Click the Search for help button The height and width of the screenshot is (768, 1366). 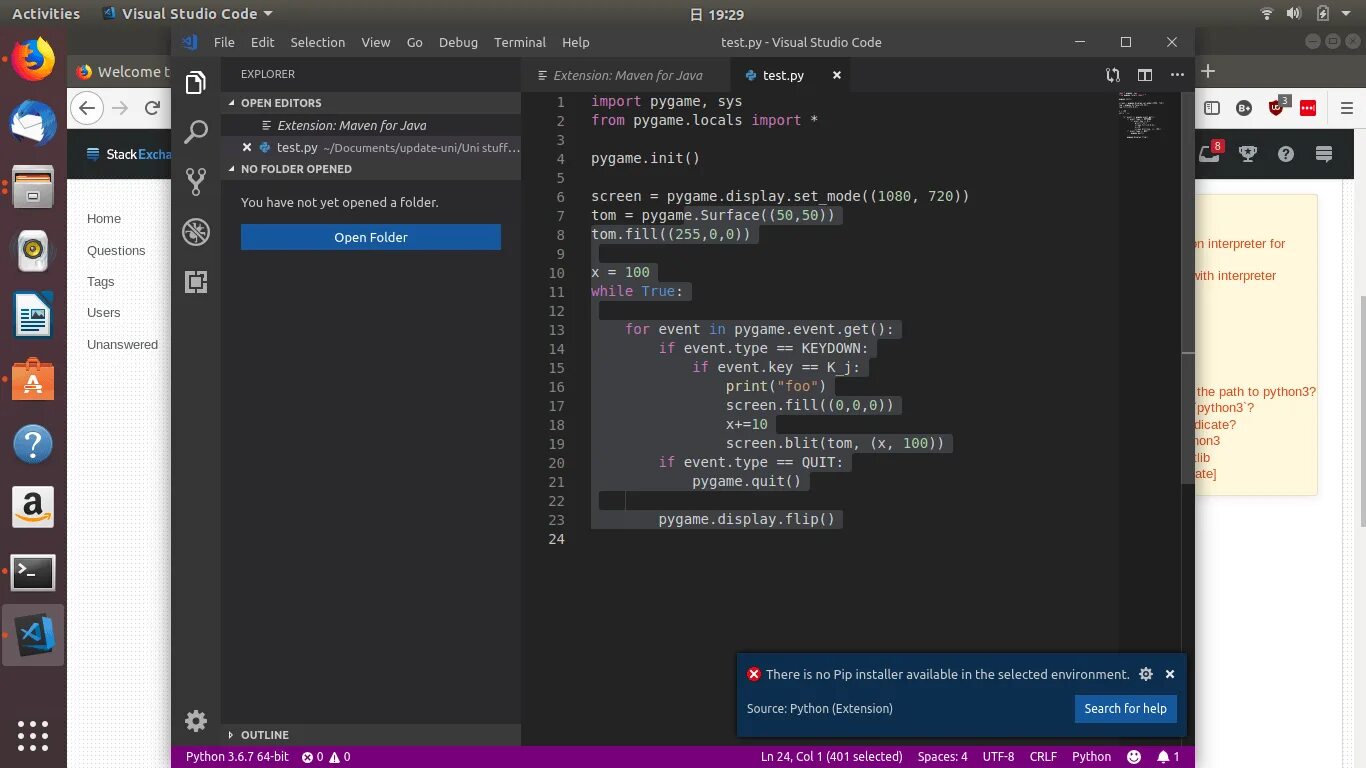coord(1125,708)
